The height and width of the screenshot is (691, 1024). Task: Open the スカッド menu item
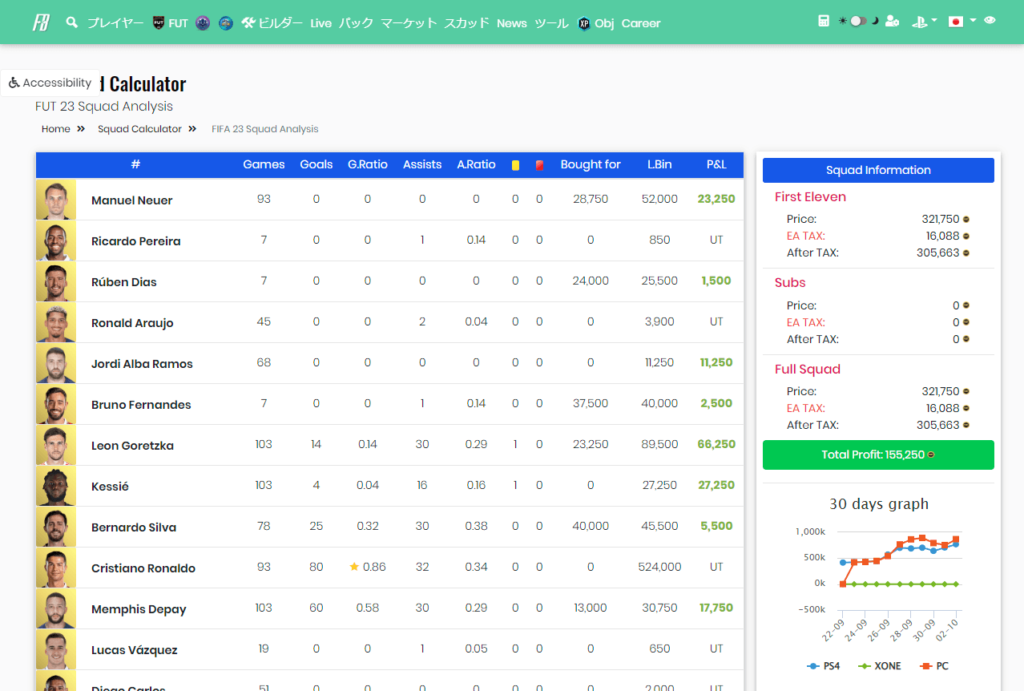point(466,23)
